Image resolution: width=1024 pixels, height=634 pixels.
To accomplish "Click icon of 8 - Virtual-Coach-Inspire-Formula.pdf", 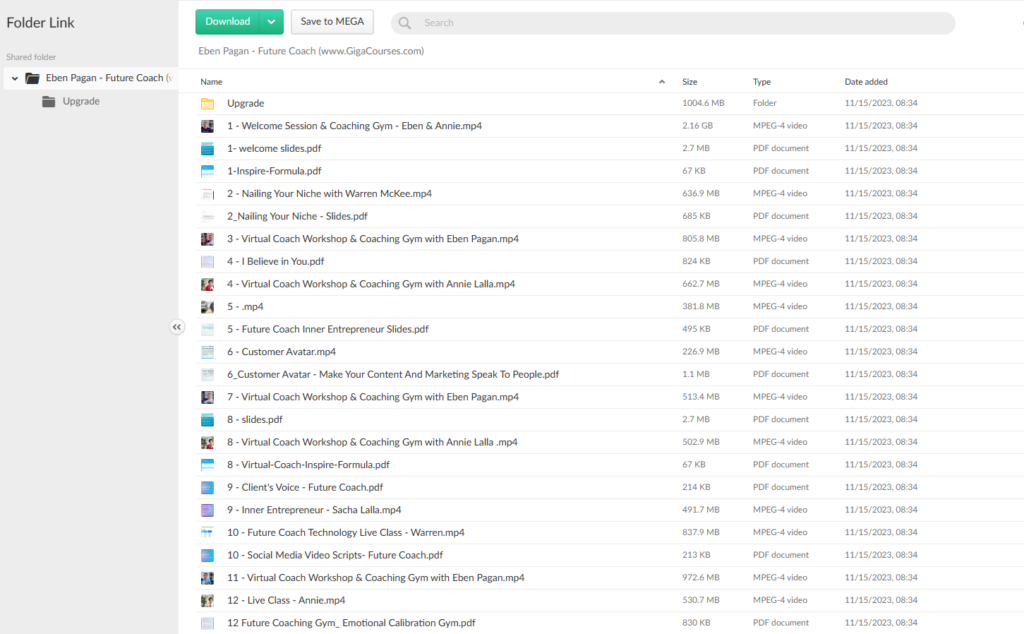I will [x=207, y=465].
